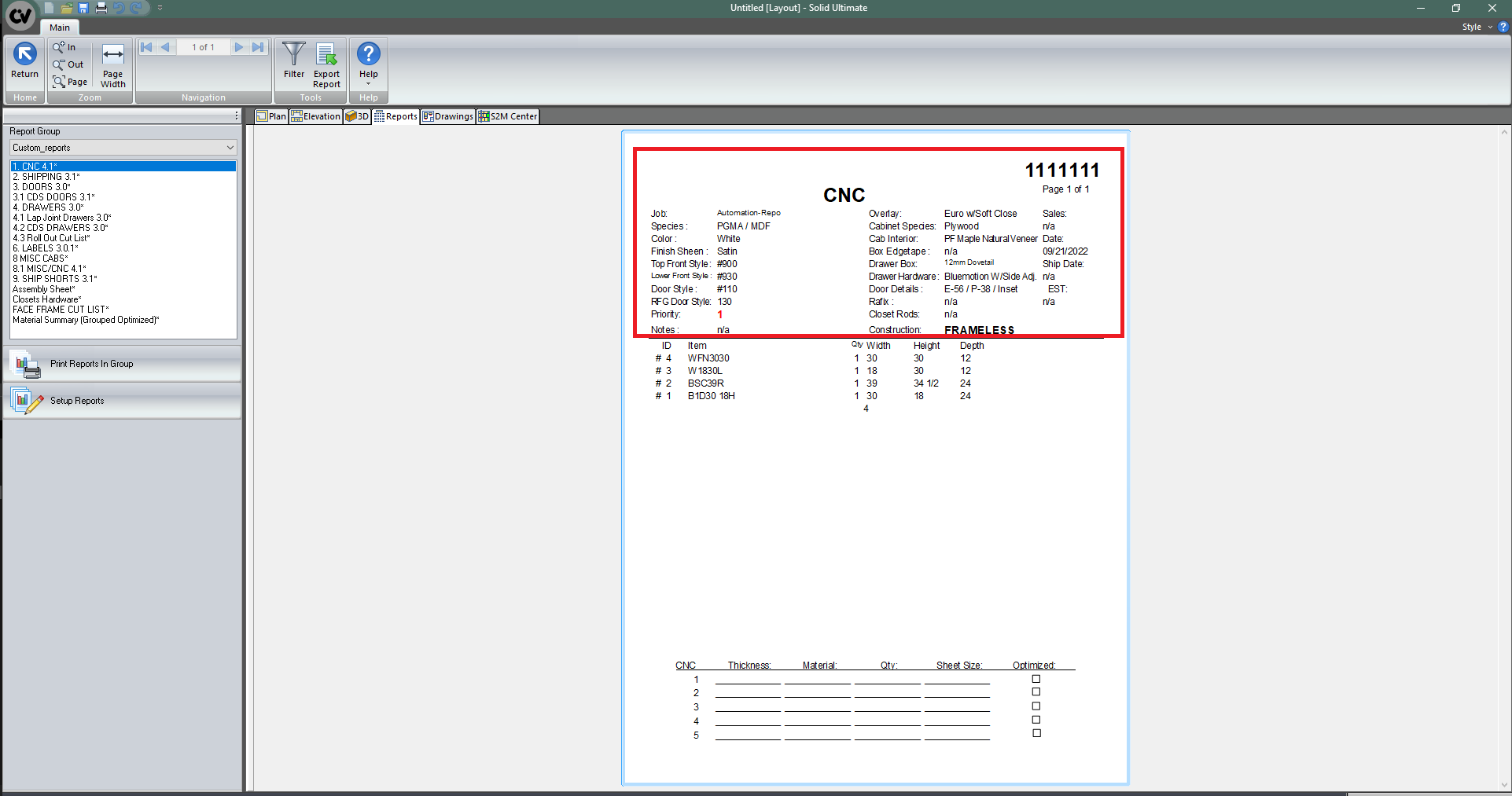Switch to the Drawings tab
The image size is (1512, 796).
447,116
